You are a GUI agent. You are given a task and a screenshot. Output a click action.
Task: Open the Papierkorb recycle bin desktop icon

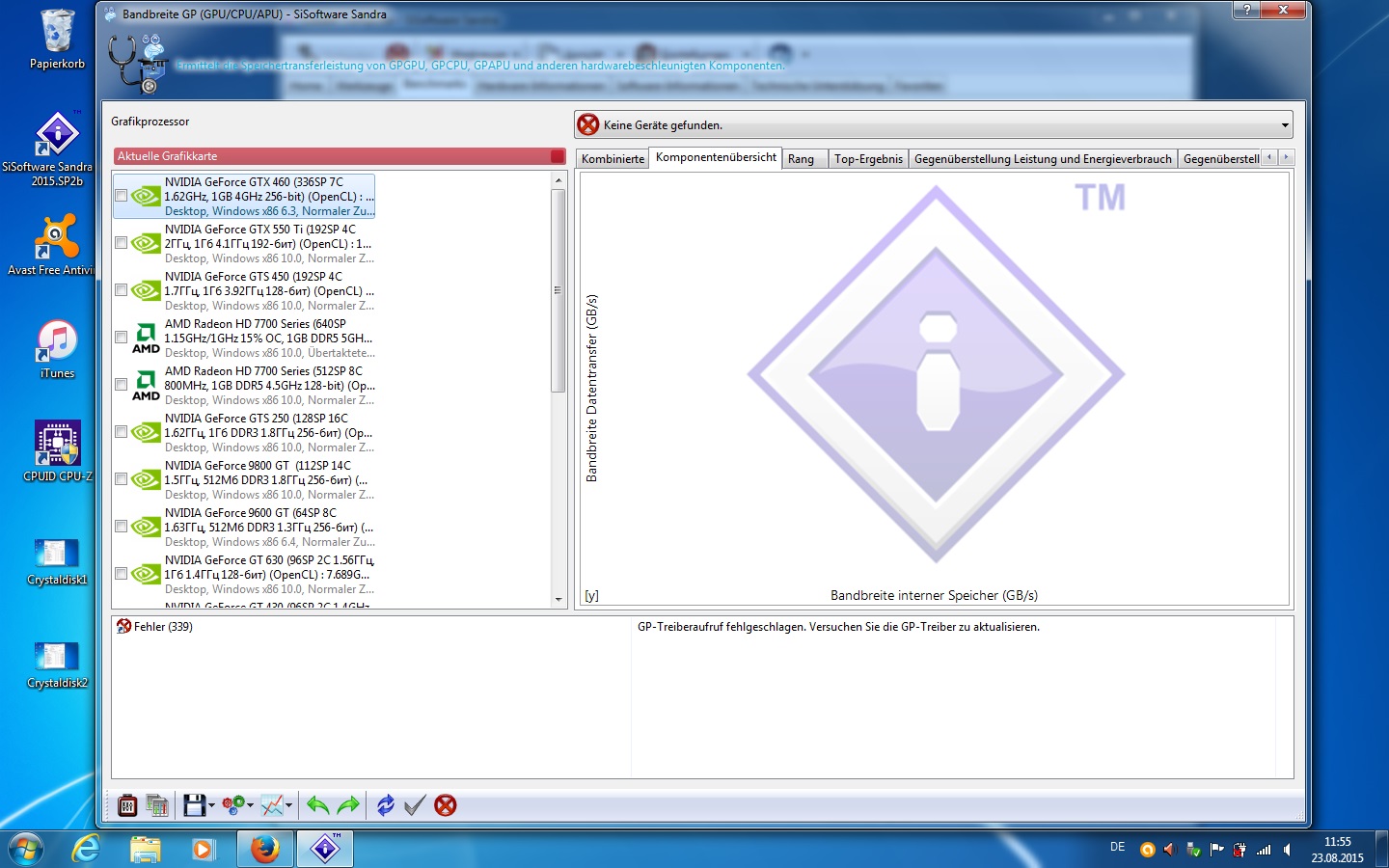pyautogui.click(x=57, y=39)
